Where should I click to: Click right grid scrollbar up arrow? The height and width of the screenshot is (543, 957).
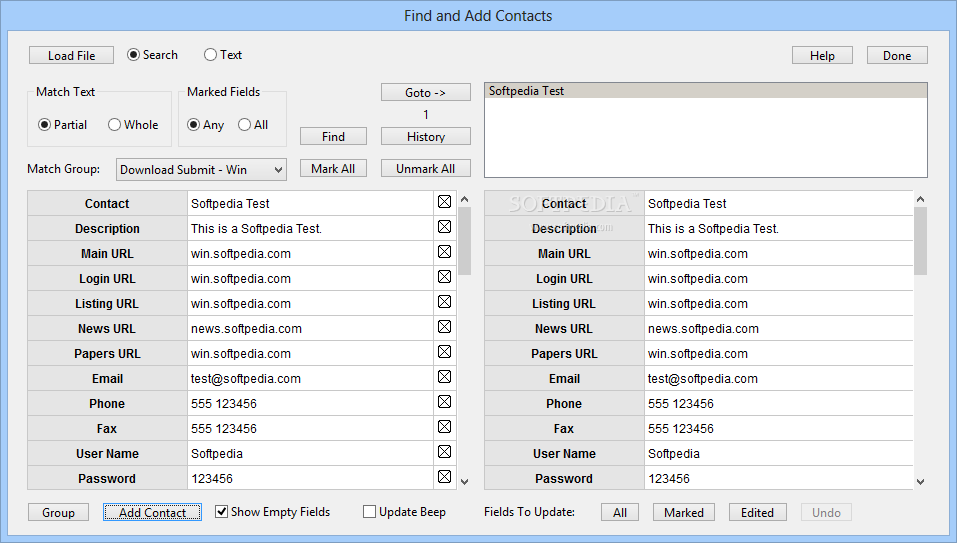pos(920,199)
